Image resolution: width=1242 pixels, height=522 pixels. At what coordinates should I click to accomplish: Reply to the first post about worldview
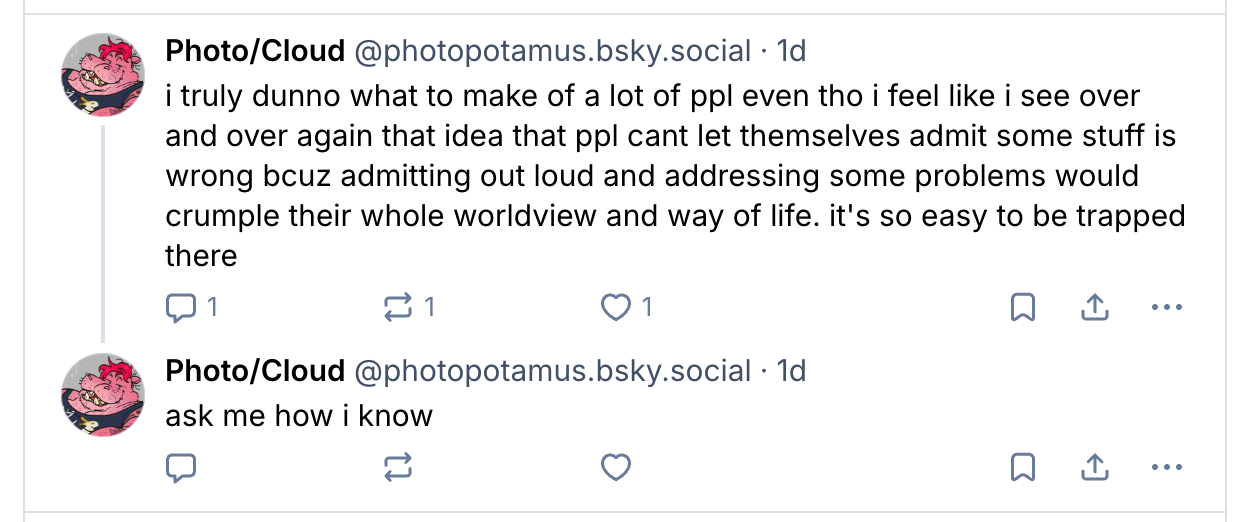tap(190, 307)
